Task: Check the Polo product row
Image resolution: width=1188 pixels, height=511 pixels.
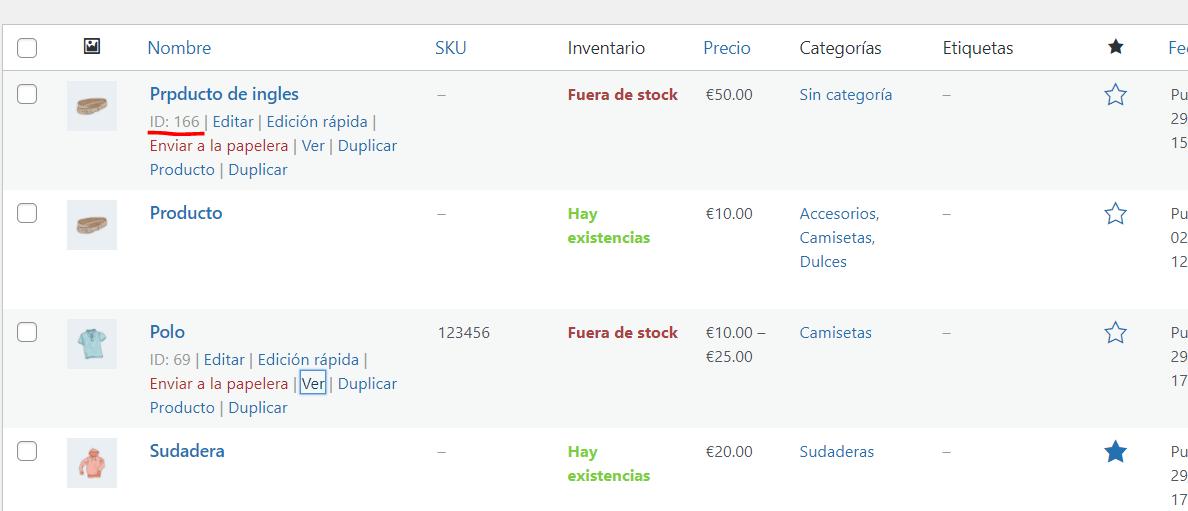Action: coord(27,332)
